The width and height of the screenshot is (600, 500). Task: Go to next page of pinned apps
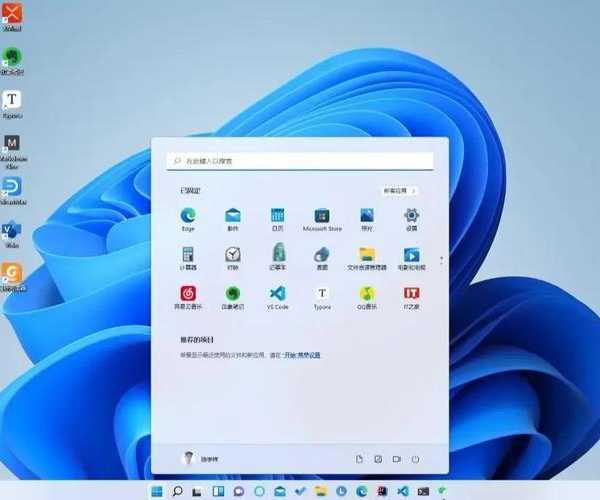[441, 261]
